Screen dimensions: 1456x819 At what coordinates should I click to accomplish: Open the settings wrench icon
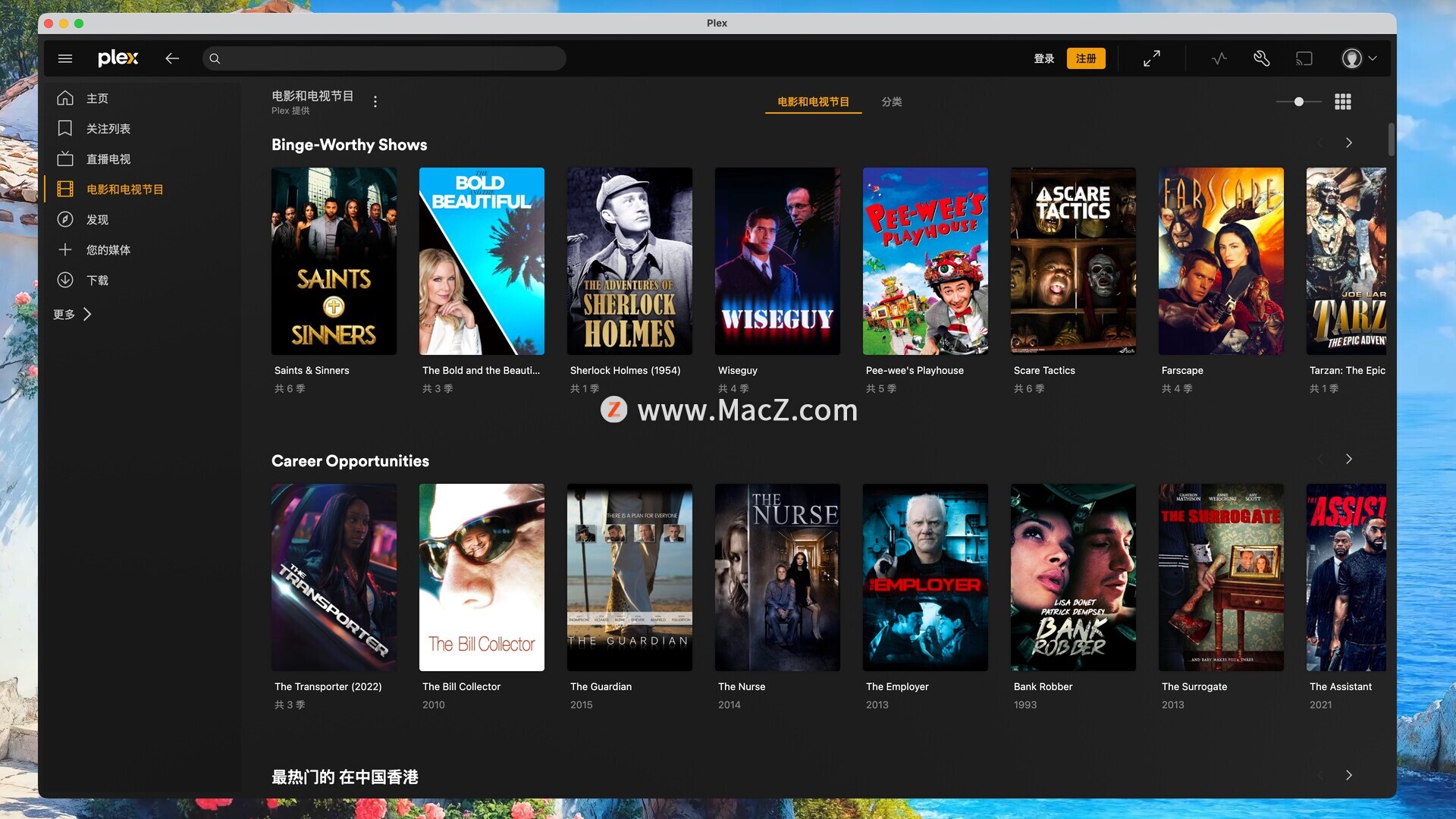pyautogui.click(x=1261, y=58)
